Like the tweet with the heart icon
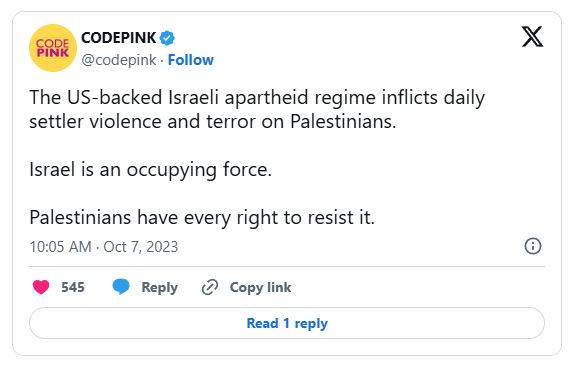Screen dimensions: 571x367 click(x=41, y=287)
